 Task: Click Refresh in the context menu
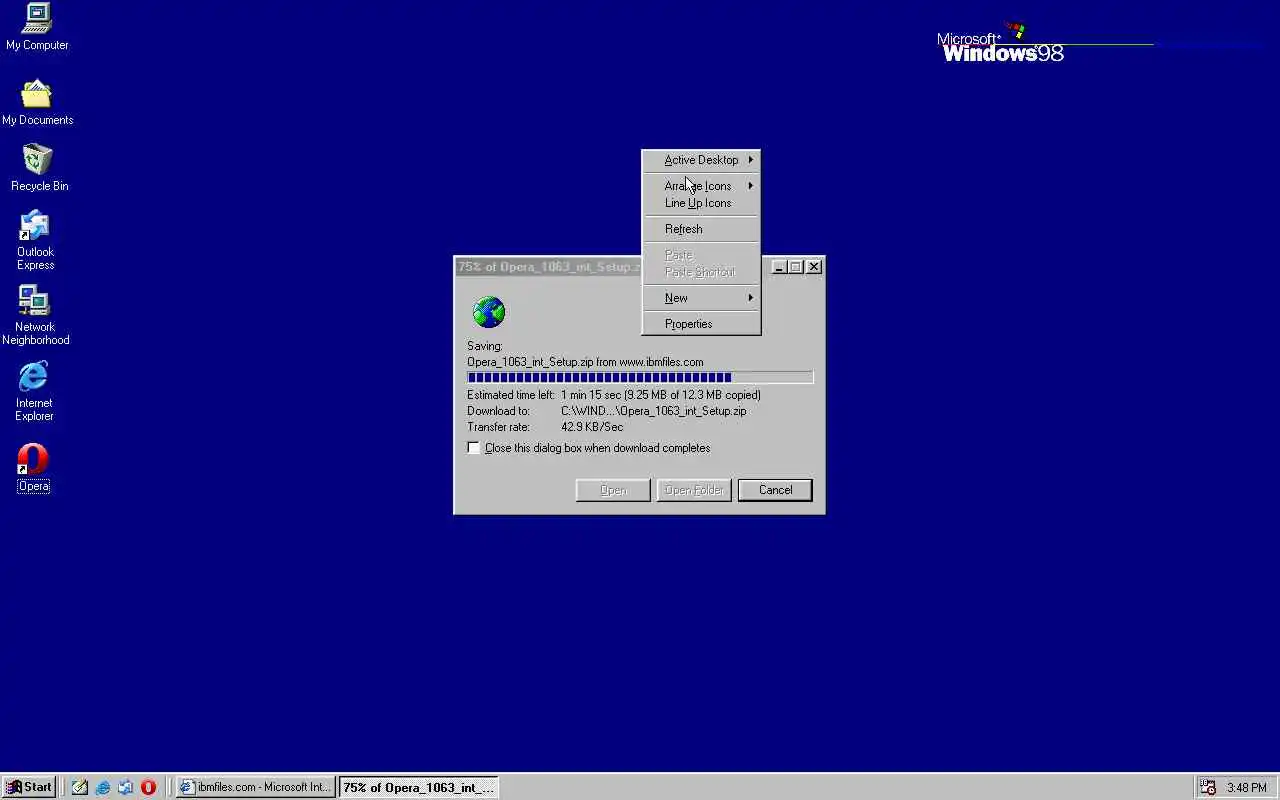(x=701, y=229)
